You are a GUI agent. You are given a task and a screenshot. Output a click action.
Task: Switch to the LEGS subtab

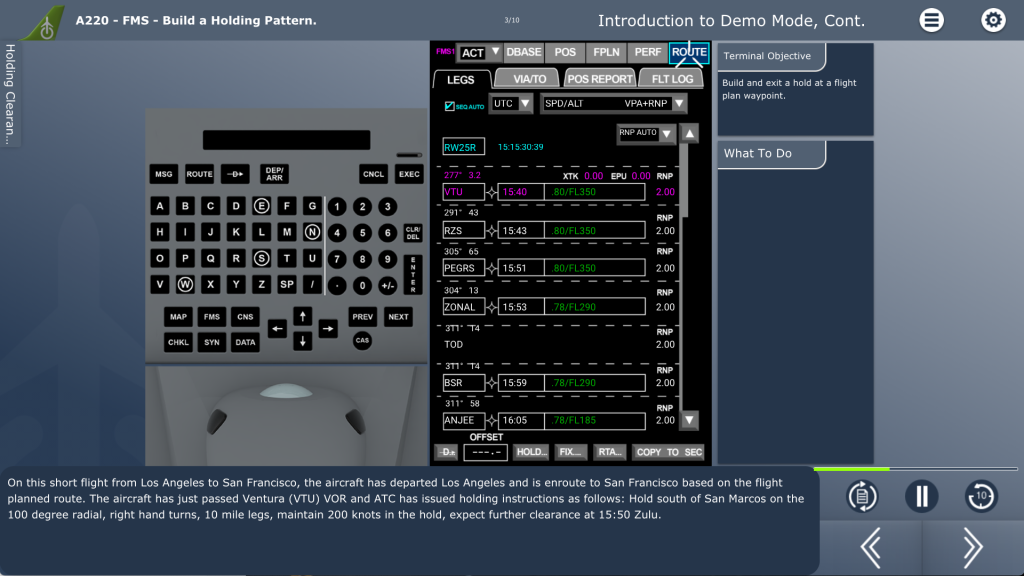click(x=460, y=80)
